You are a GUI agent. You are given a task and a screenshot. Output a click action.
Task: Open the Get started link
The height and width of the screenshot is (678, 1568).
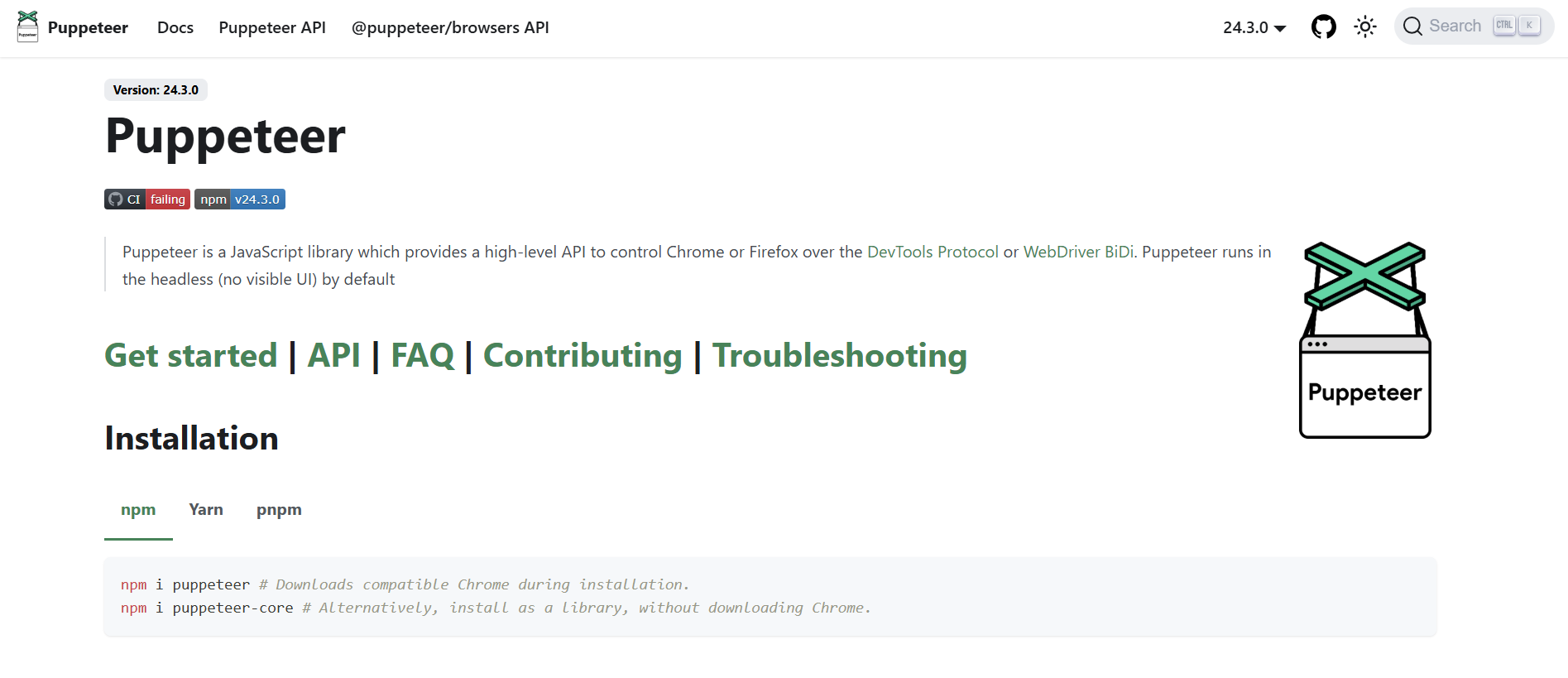coord(191,355)
